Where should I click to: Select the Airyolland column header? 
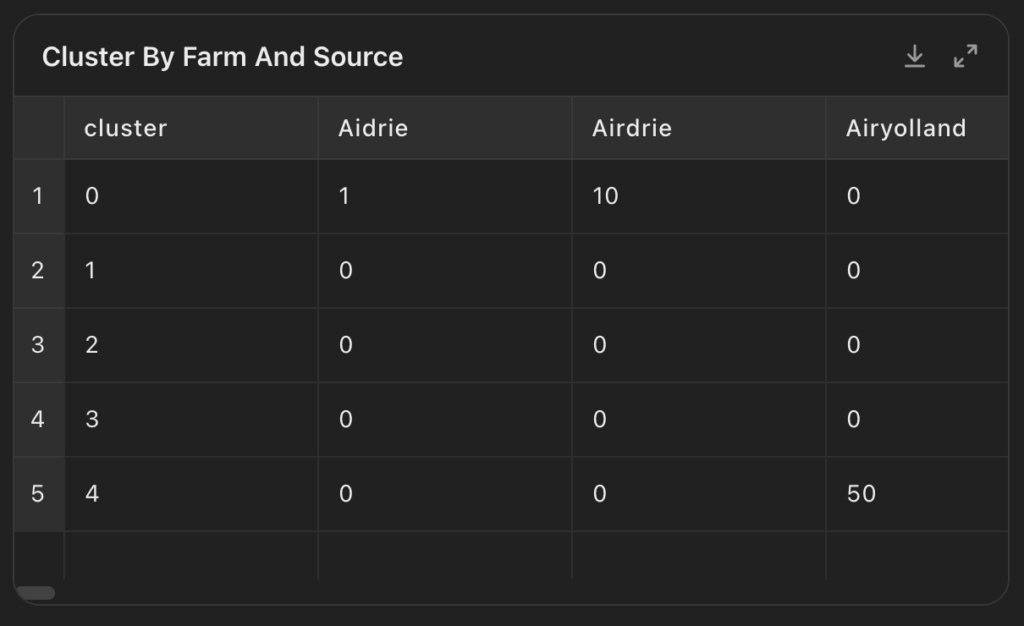(x=917, y=128)
